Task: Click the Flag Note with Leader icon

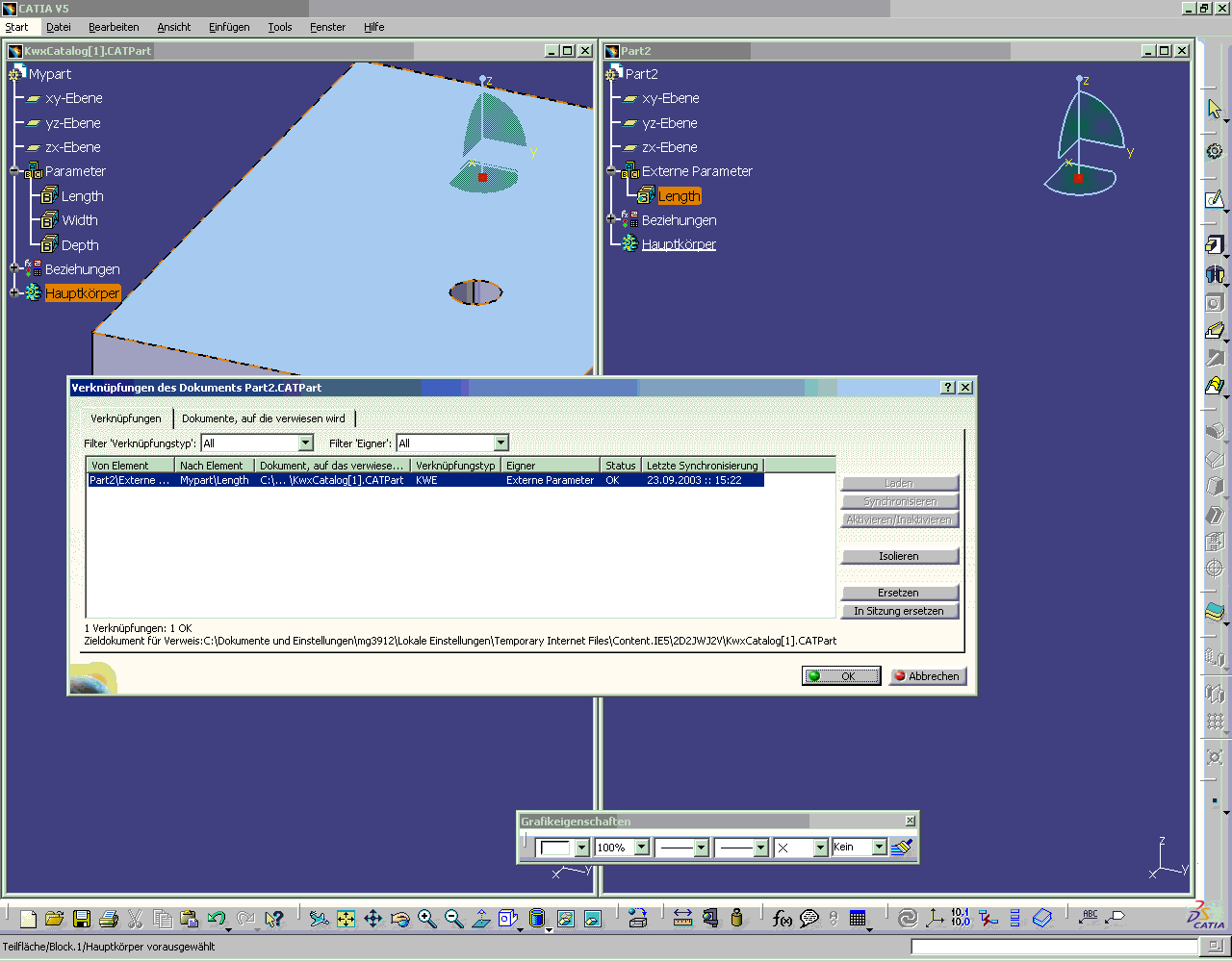Action: coord(1116,917)
